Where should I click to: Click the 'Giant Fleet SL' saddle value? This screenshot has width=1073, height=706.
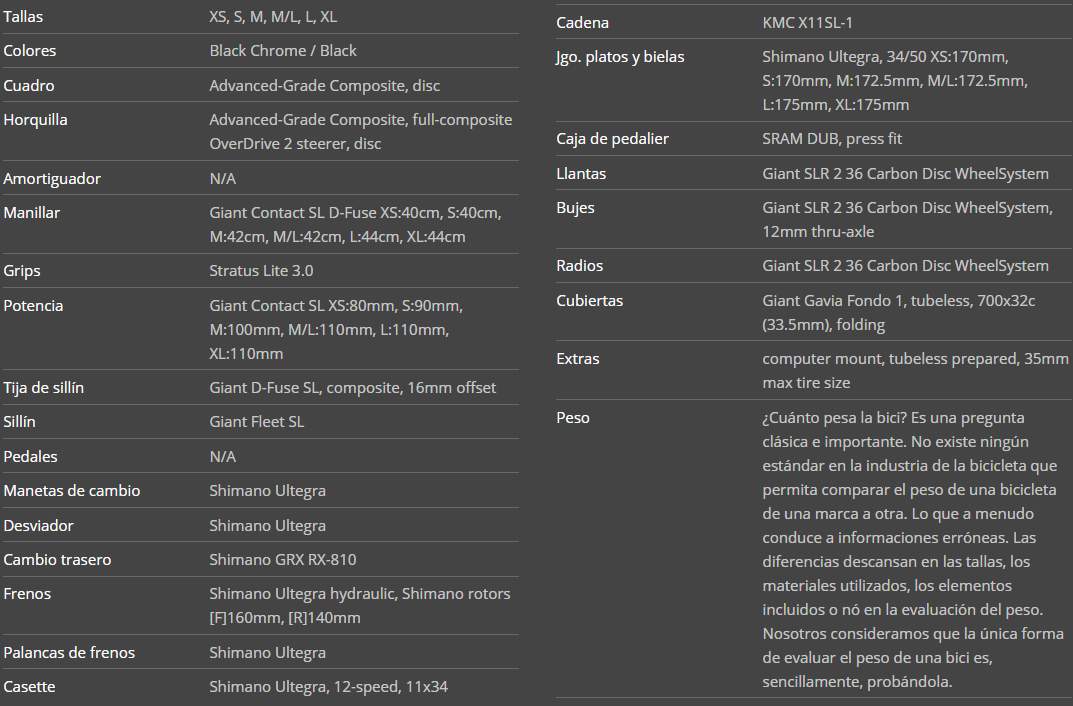256,422
